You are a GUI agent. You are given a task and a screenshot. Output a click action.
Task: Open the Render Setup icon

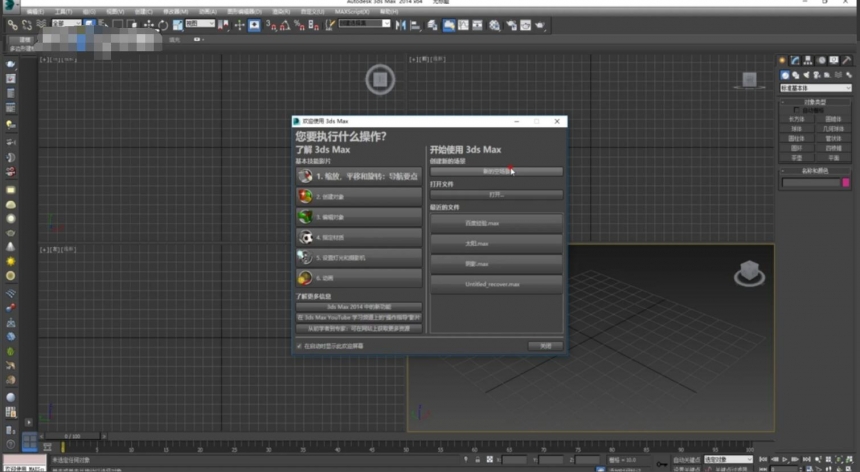tap(511, 25)
